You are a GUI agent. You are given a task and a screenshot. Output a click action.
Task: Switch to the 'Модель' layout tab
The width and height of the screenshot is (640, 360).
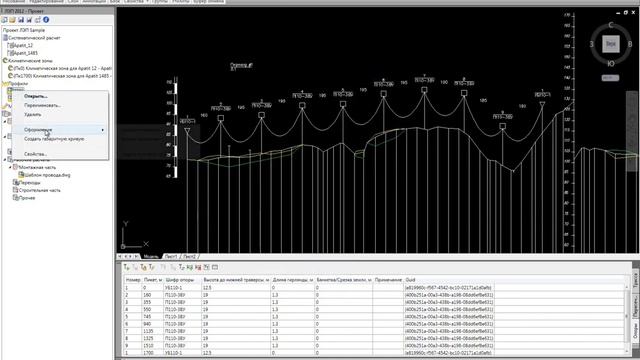151,256
